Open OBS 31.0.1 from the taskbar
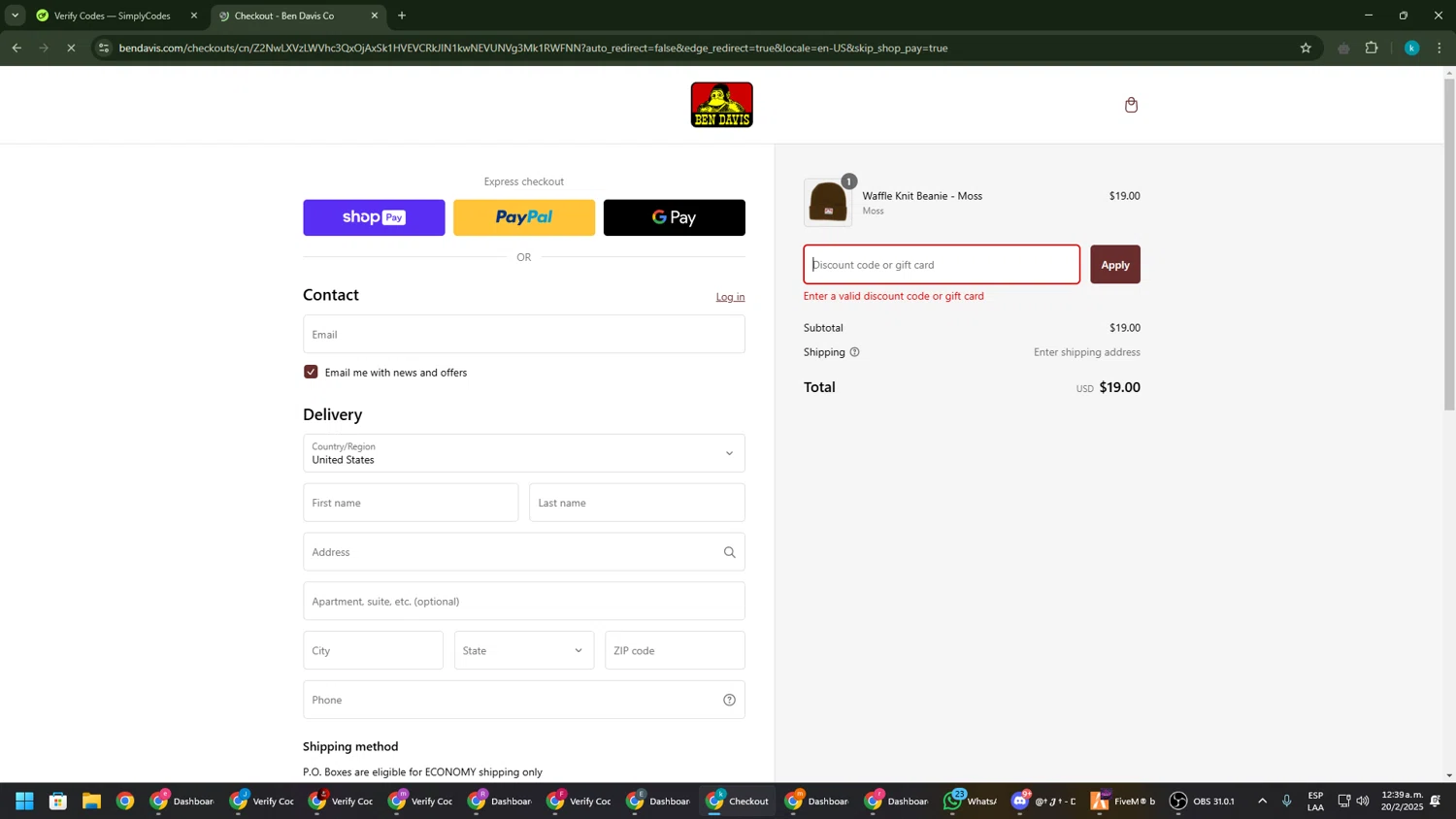Image resolution: width=1456 pixels, height=819 pixels. (x=1204, y=801)
